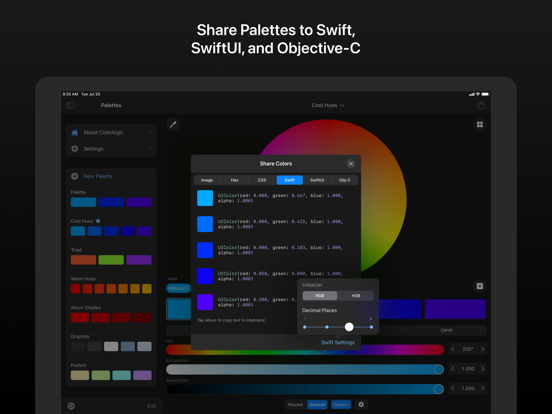
Task: Increase brightness value with right arrow
Action: click(483, 388)
